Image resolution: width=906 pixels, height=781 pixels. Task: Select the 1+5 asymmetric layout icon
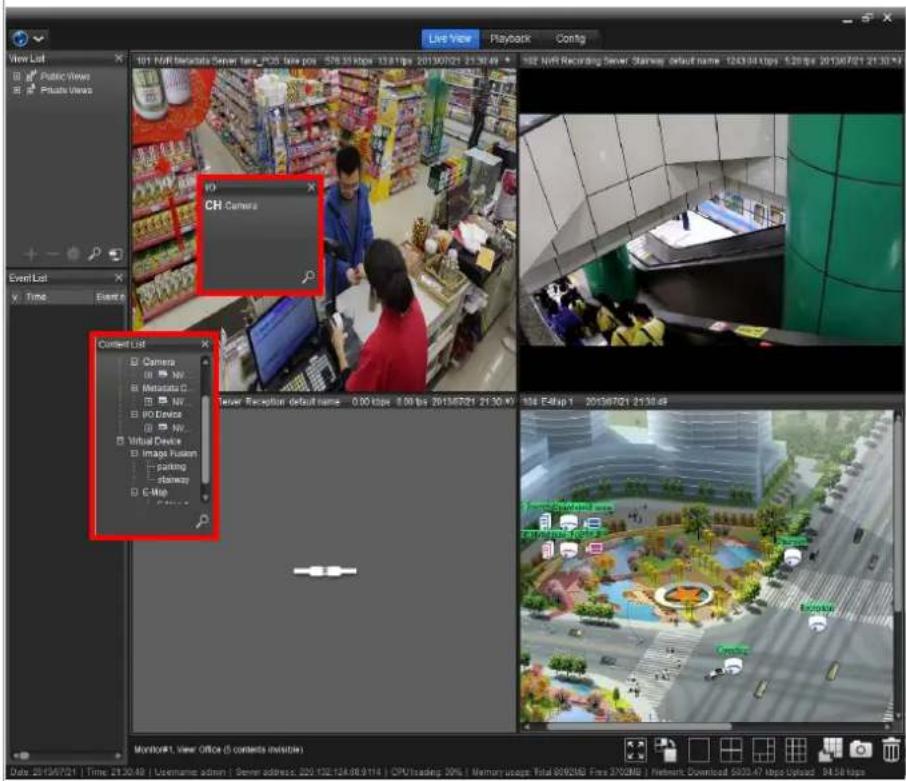763,750
